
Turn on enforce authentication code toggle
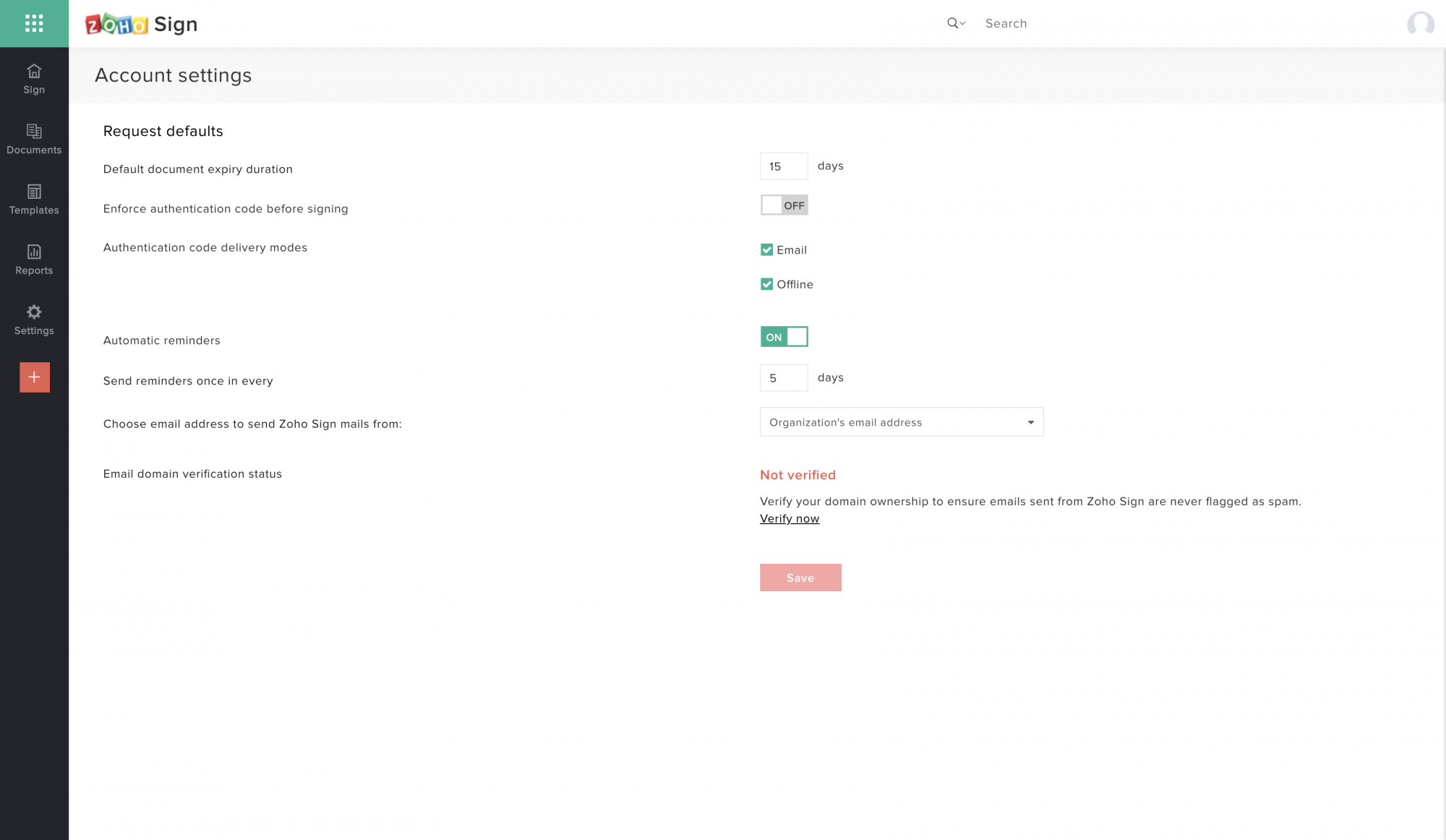pyautogui.click(x=784, y=205)
